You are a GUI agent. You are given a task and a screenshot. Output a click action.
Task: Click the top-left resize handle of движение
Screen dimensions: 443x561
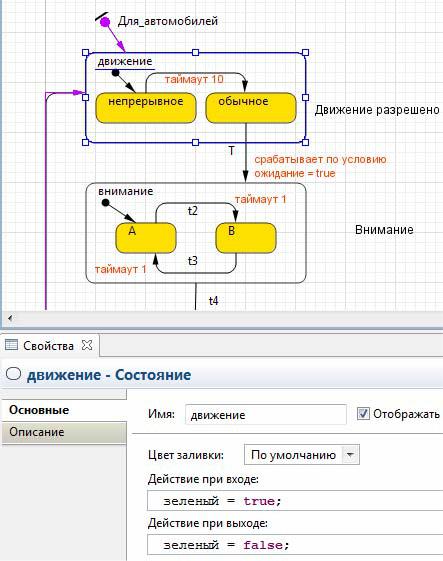tap(86, 53)
